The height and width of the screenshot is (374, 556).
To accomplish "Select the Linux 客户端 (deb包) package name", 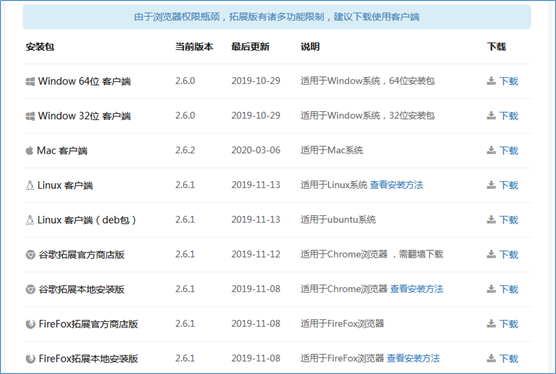I will 87,220.
